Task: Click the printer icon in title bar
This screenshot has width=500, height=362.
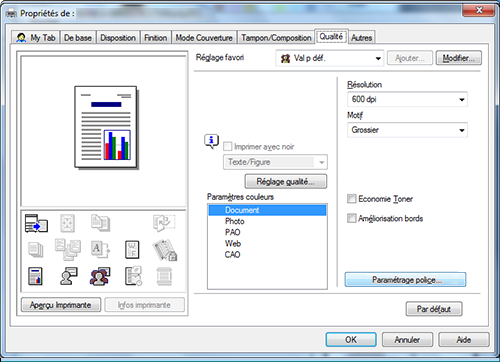Action: (x=11, y=14)
